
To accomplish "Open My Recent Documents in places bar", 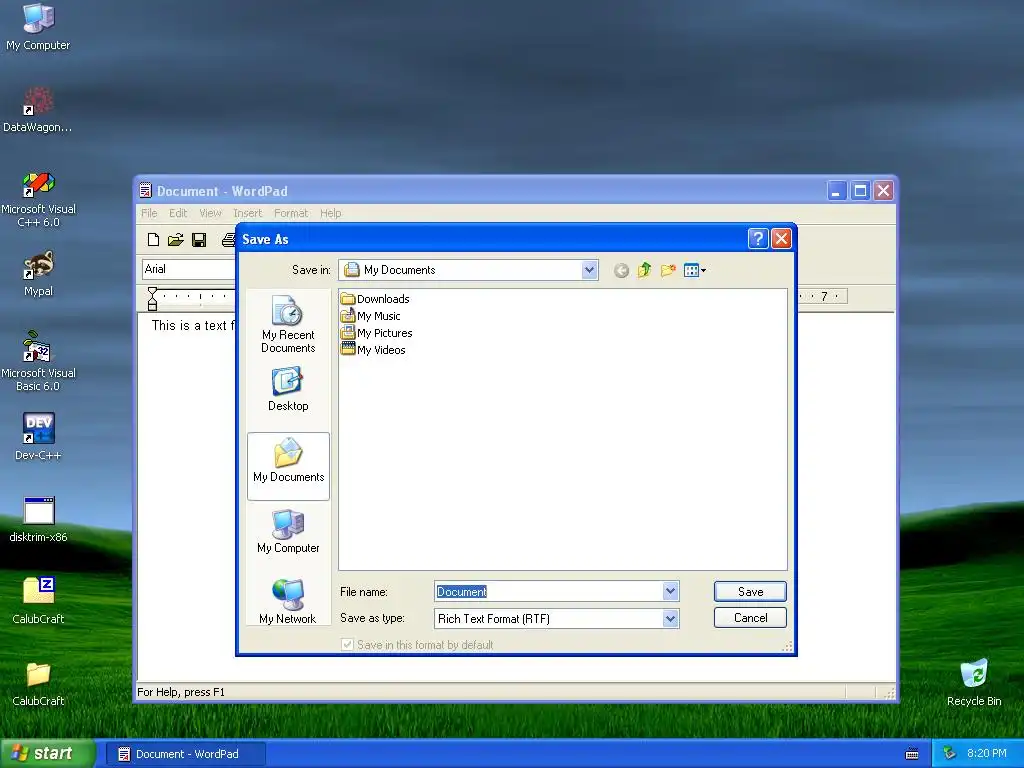I will click(288, 324).
